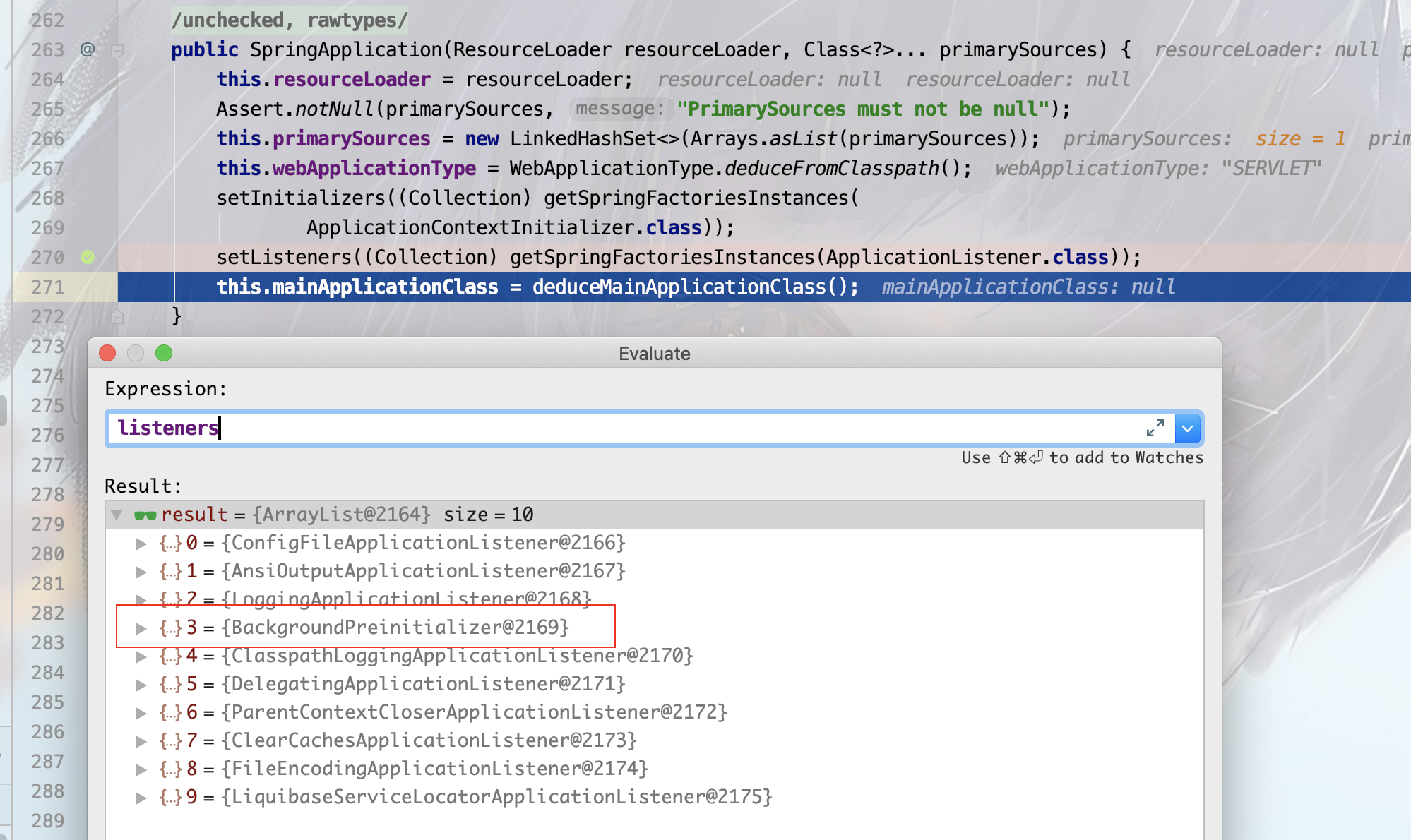
Task: Click the green zoom button of Evaluate
Action: 164,353
